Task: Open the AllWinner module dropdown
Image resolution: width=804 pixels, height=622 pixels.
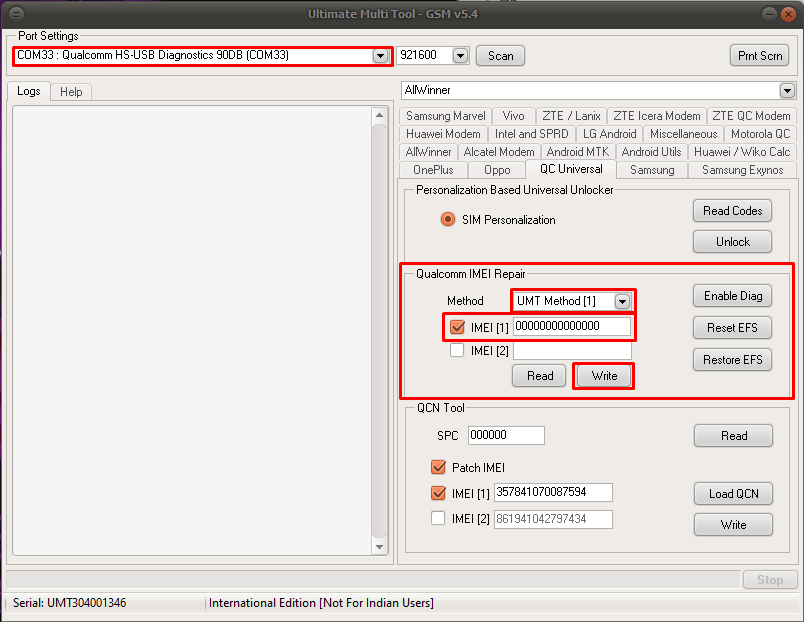Action: [x=787, y=91]
